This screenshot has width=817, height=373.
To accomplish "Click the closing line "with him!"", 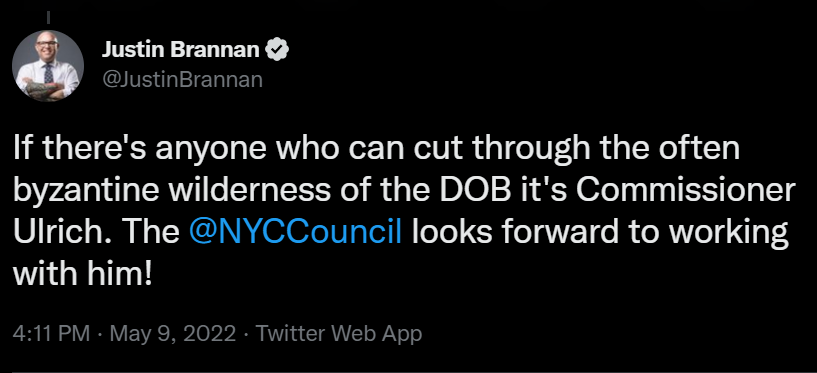I will pos(82,273).
